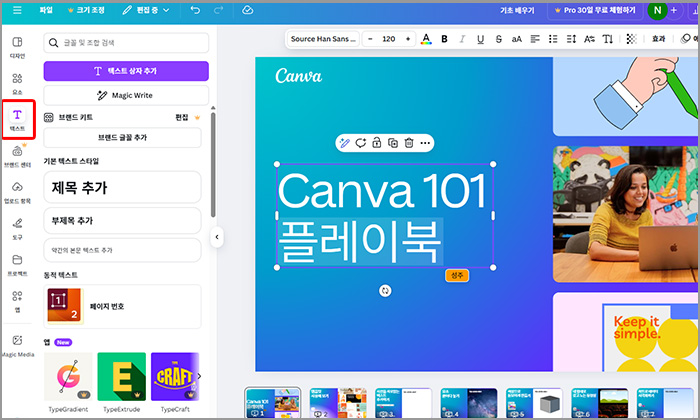Image resolution: width=700 pixels, height=420 pixels.
Task: Open transparency checkerboard control
Action: click(x=631, y=39)
